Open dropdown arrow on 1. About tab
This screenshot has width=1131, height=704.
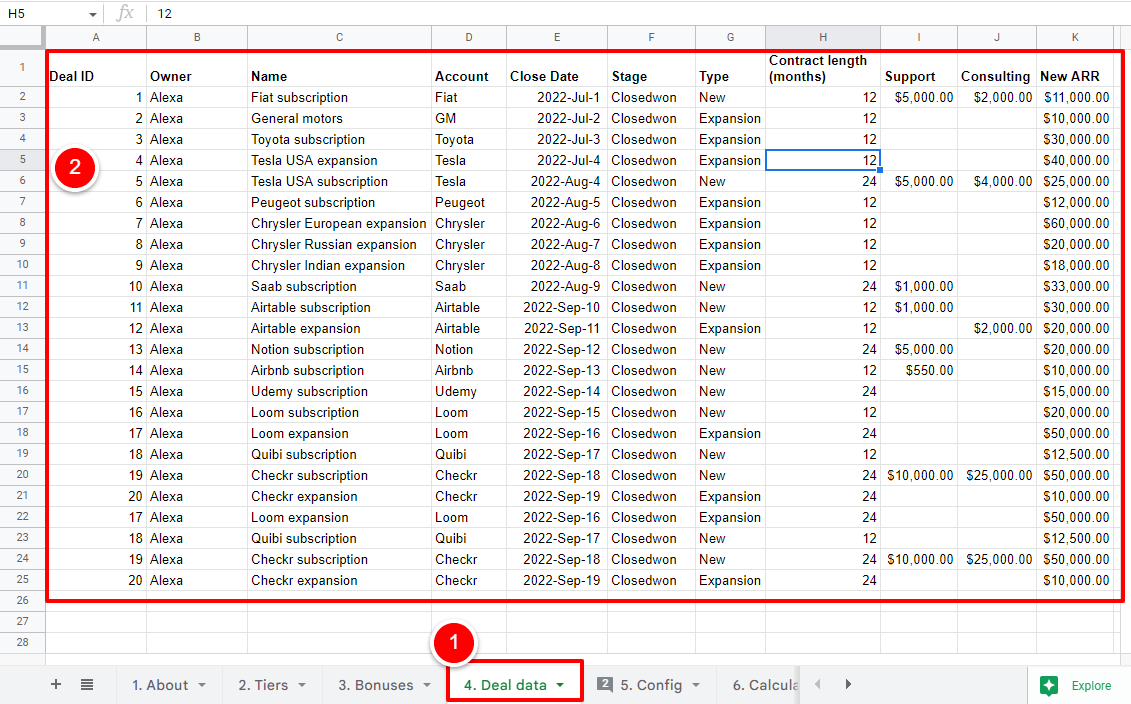[202, 685]
